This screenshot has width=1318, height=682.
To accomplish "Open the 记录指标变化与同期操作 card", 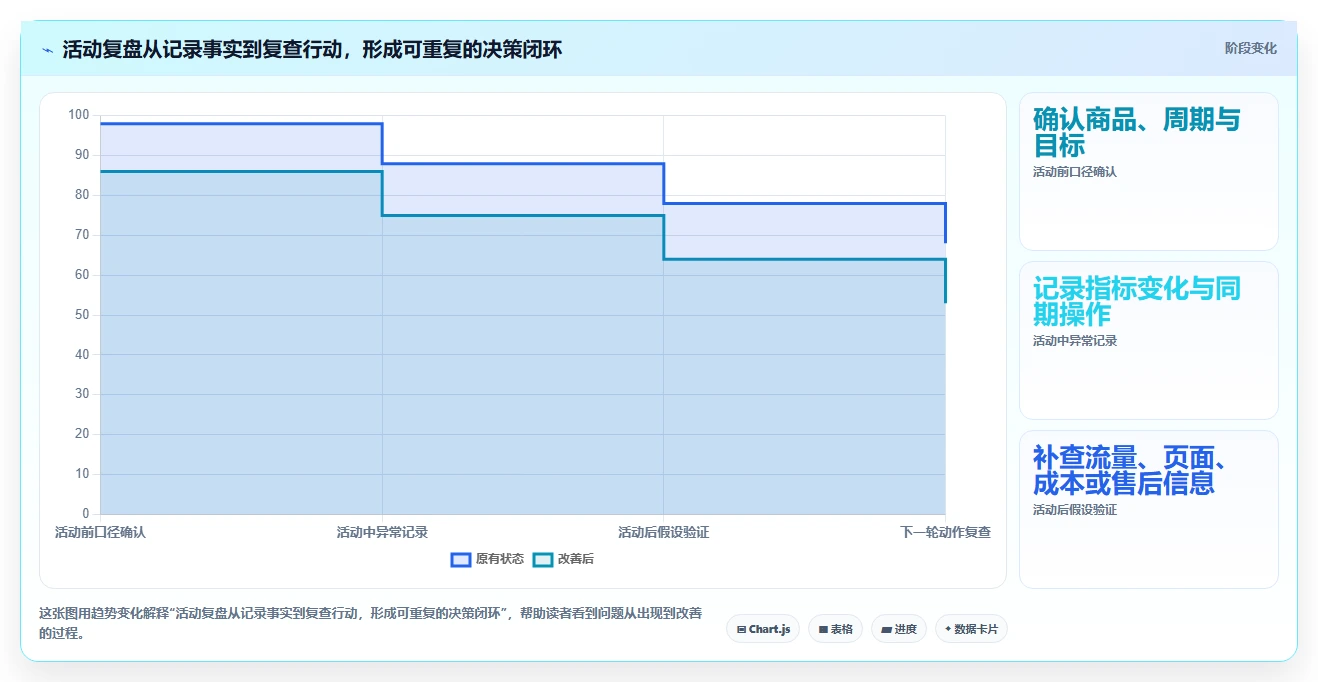I will (1149, 340).
